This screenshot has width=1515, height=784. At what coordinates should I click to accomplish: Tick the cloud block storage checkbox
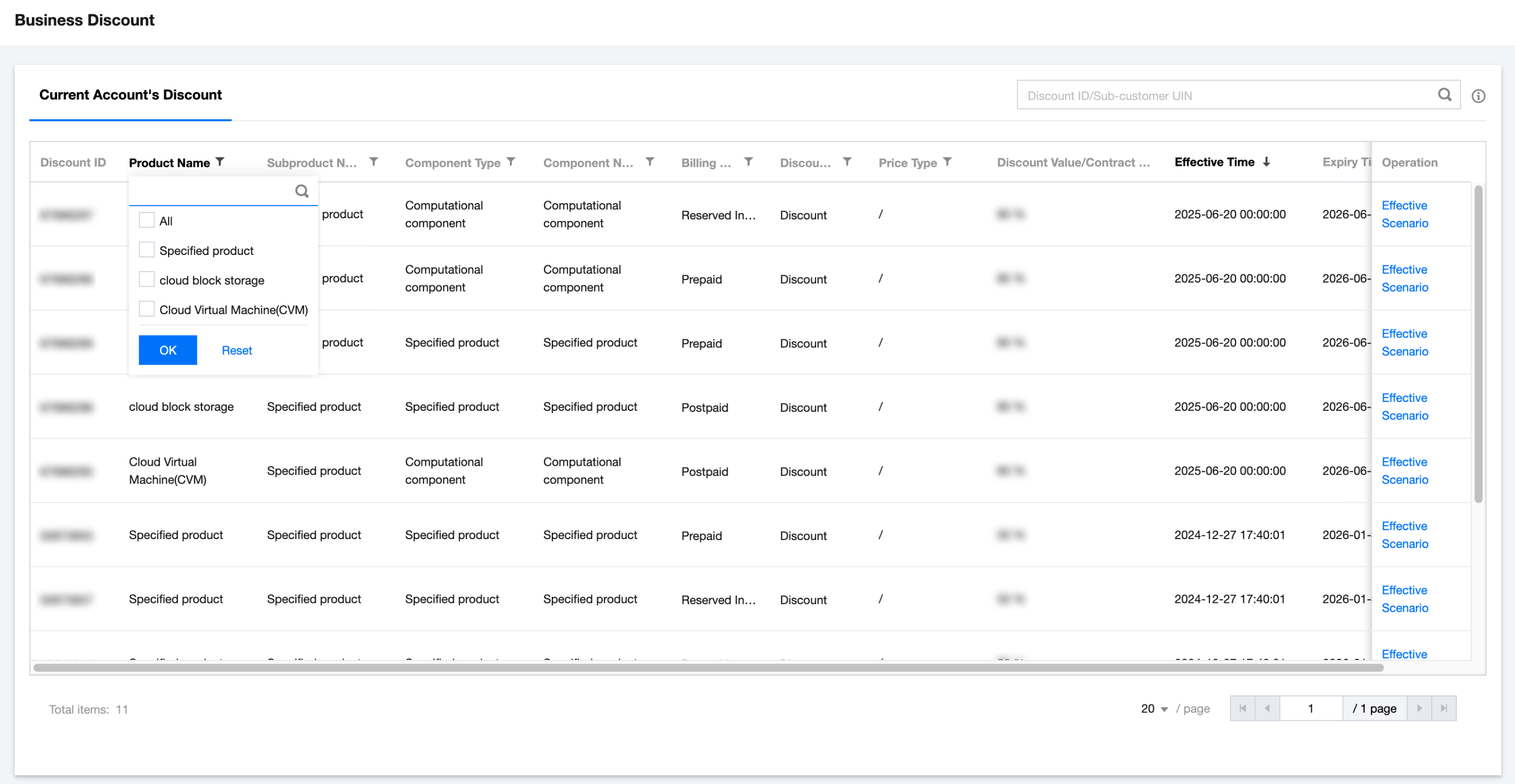point(147,279)
